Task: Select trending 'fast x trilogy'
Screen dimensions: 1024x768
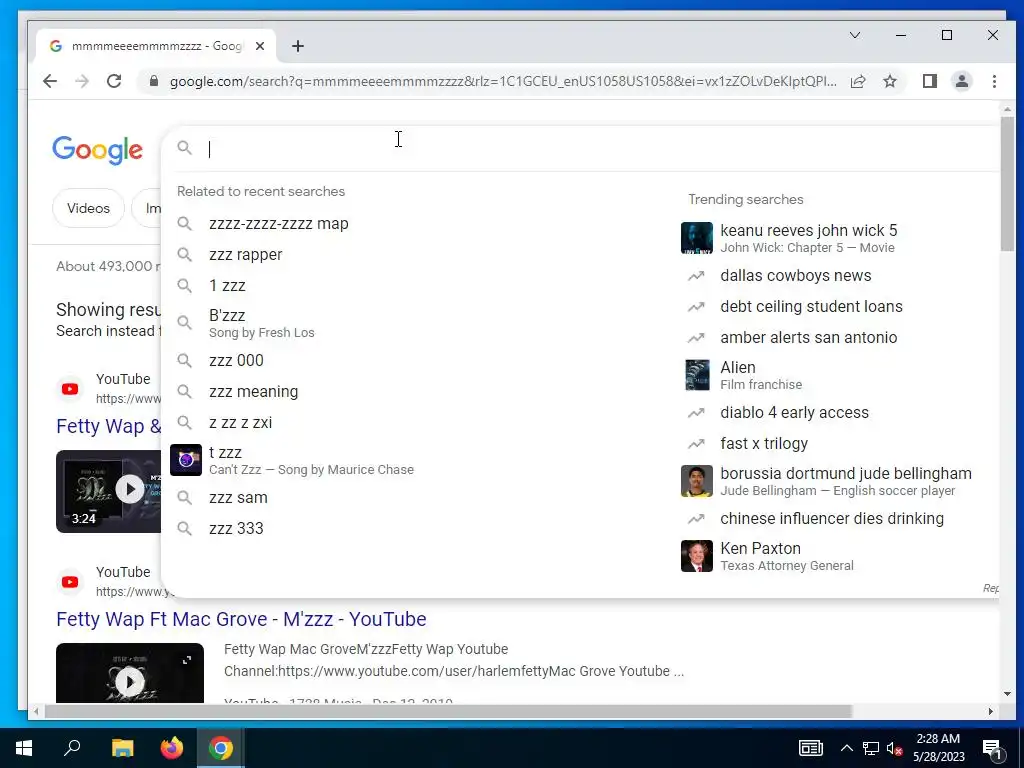Action: click(x=764, y=443)
